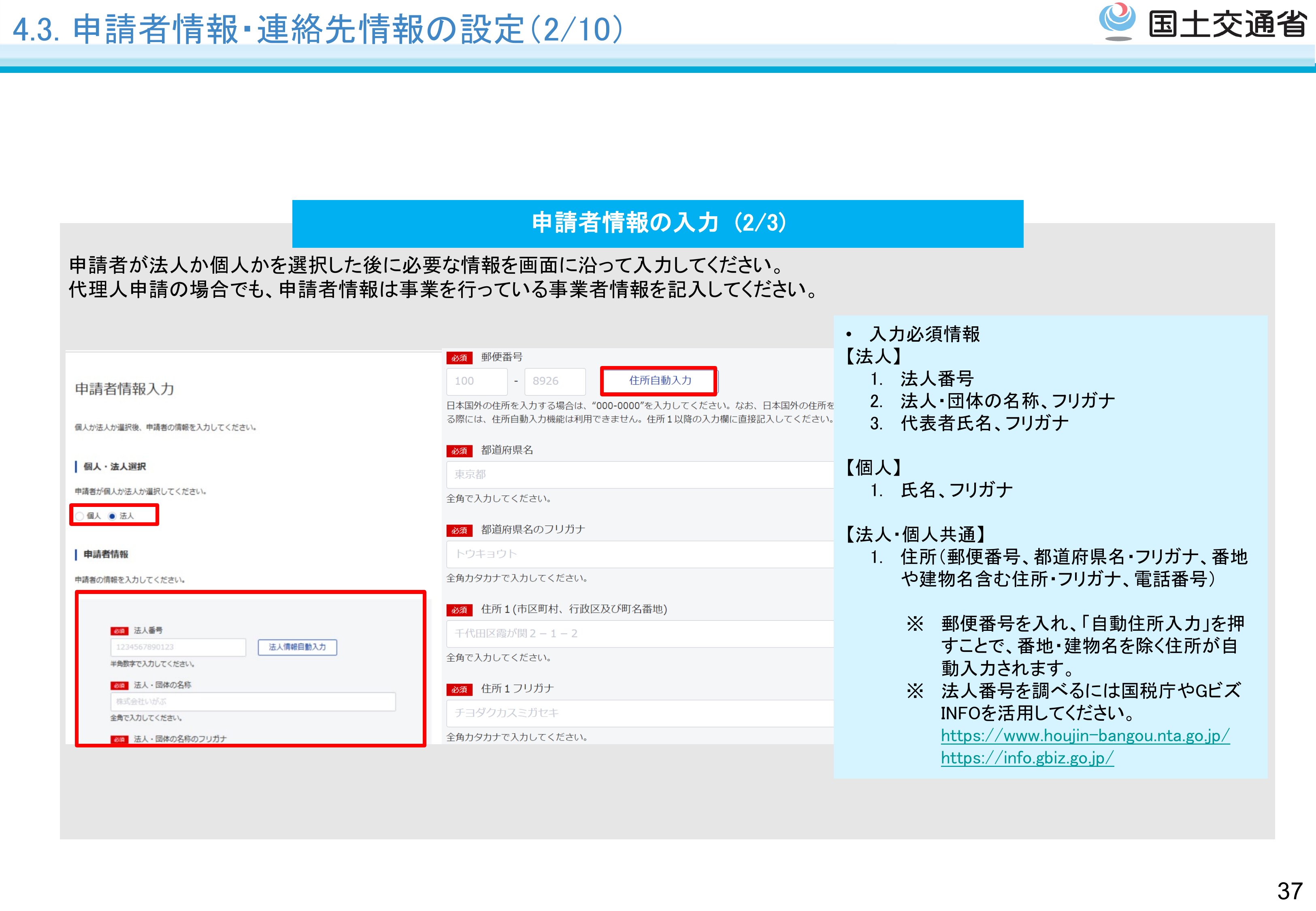The image size is (1316, 911).
Task: Click the 必須 badge beside 郵便番号
Action: point(459,358)
